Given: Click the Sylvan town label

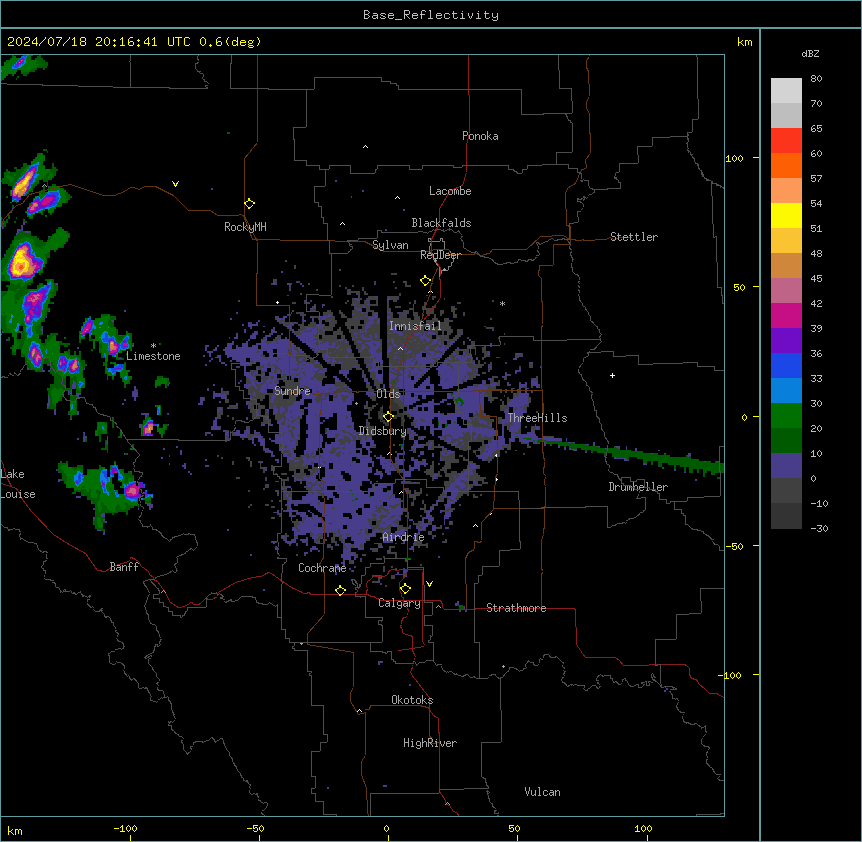Looking at the screenshot, I should click(390, 245).
